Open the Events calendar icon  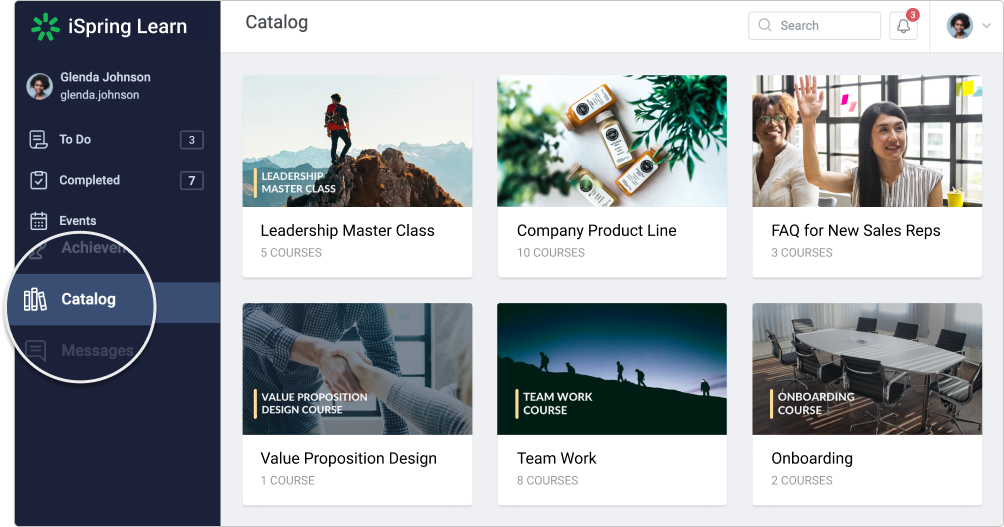click(39, 221)
